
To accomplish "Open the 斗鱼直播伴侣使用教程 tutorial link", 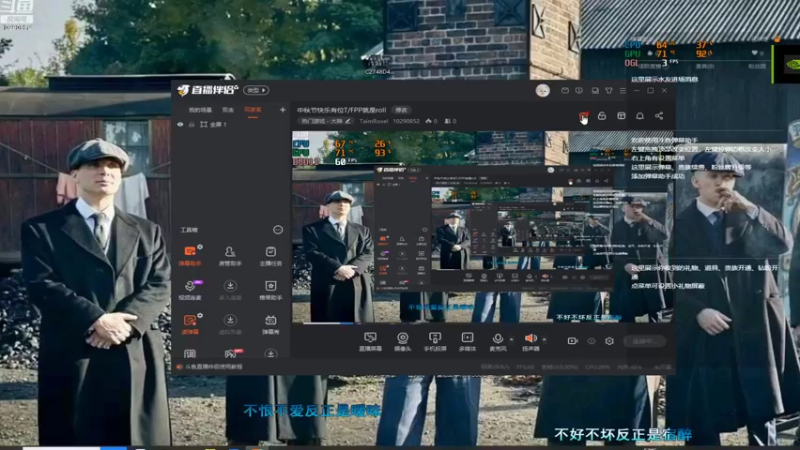I will click(214, 367).
